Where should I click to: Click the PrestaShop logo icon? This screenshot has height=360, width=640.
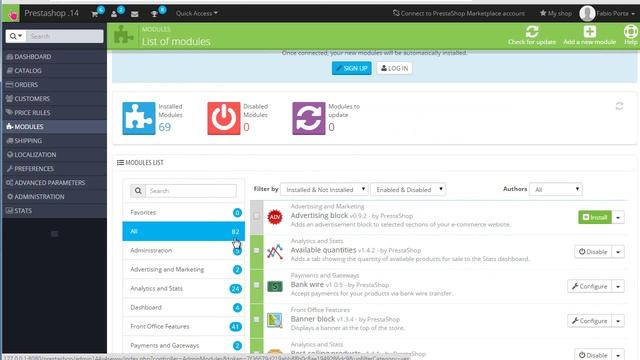pos(11,14)
